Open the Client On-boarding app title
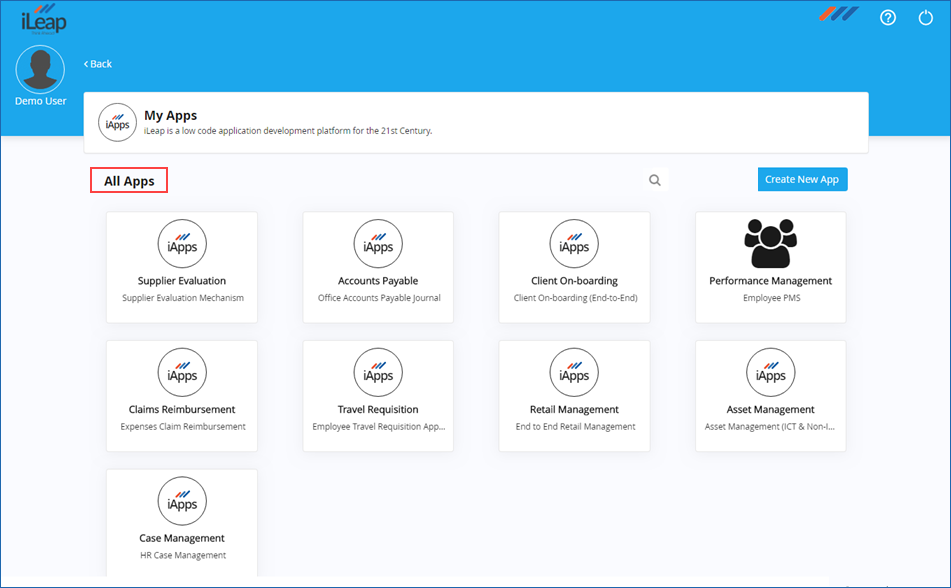Screen dimensions: 951x588 coord(574,281)
